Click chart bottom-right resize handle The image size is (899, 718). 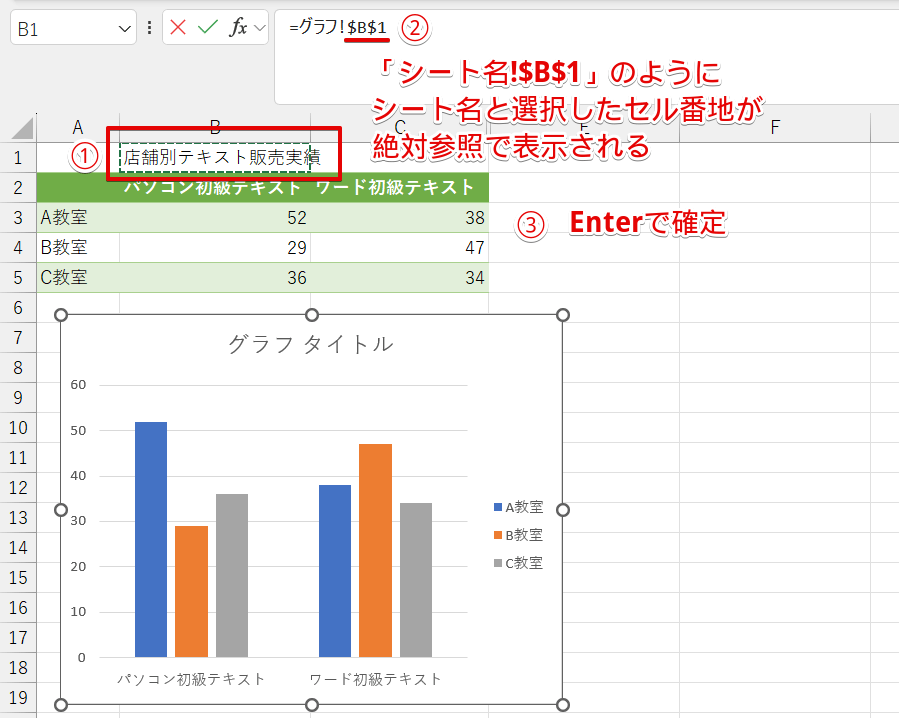(563, 705)
